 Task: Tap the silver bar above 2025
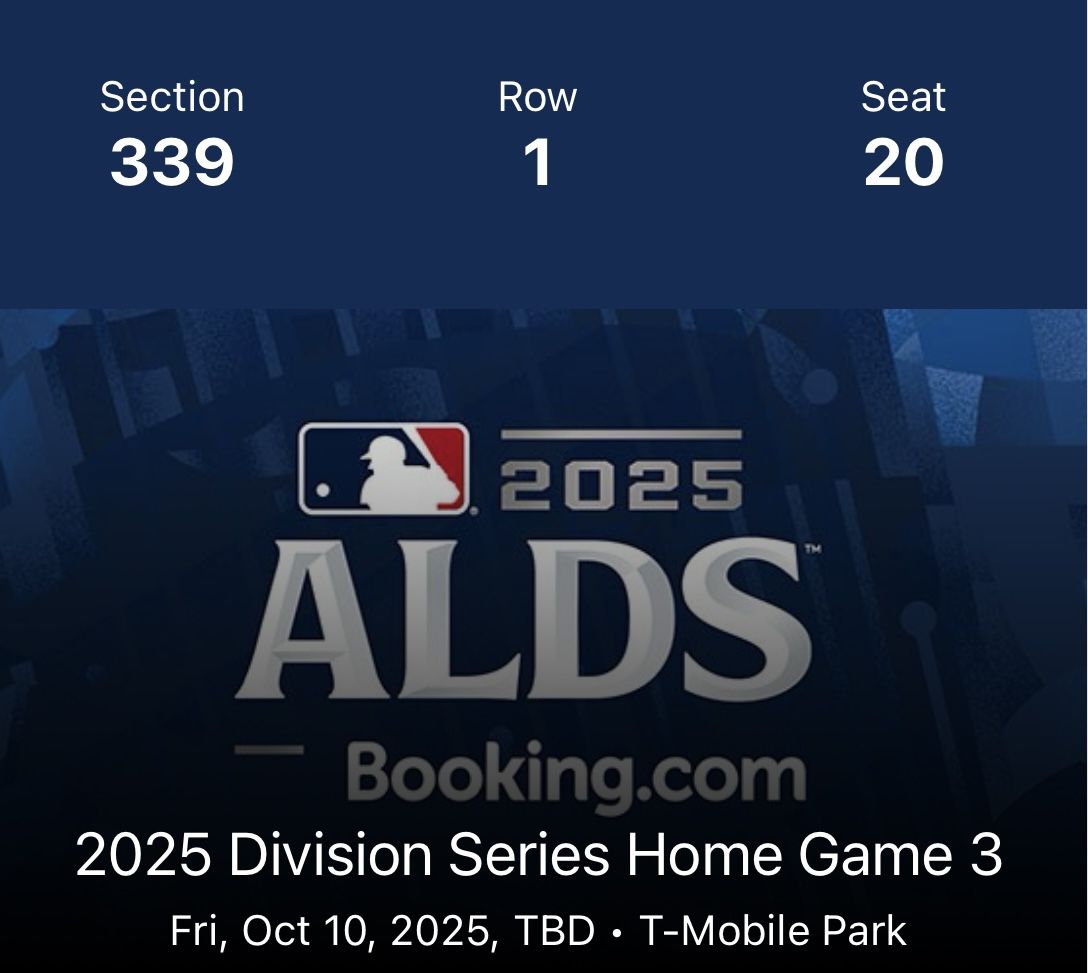[x=620, y=435]
